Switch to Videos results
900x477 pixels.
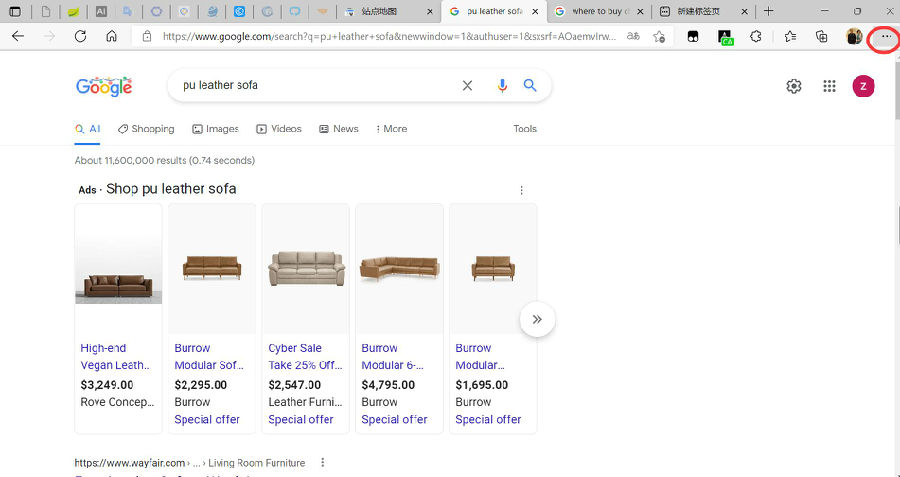click(278, 129)
